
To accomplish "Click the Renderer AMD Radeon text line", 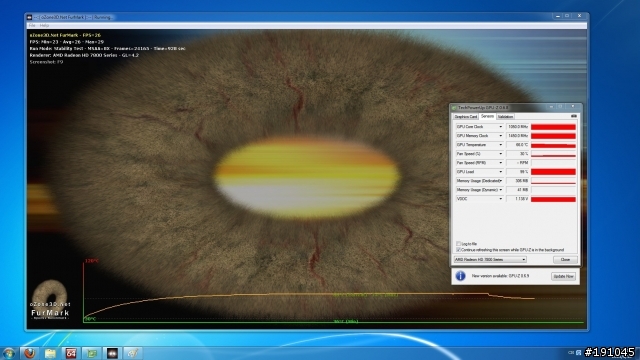I will pos(84,55).
